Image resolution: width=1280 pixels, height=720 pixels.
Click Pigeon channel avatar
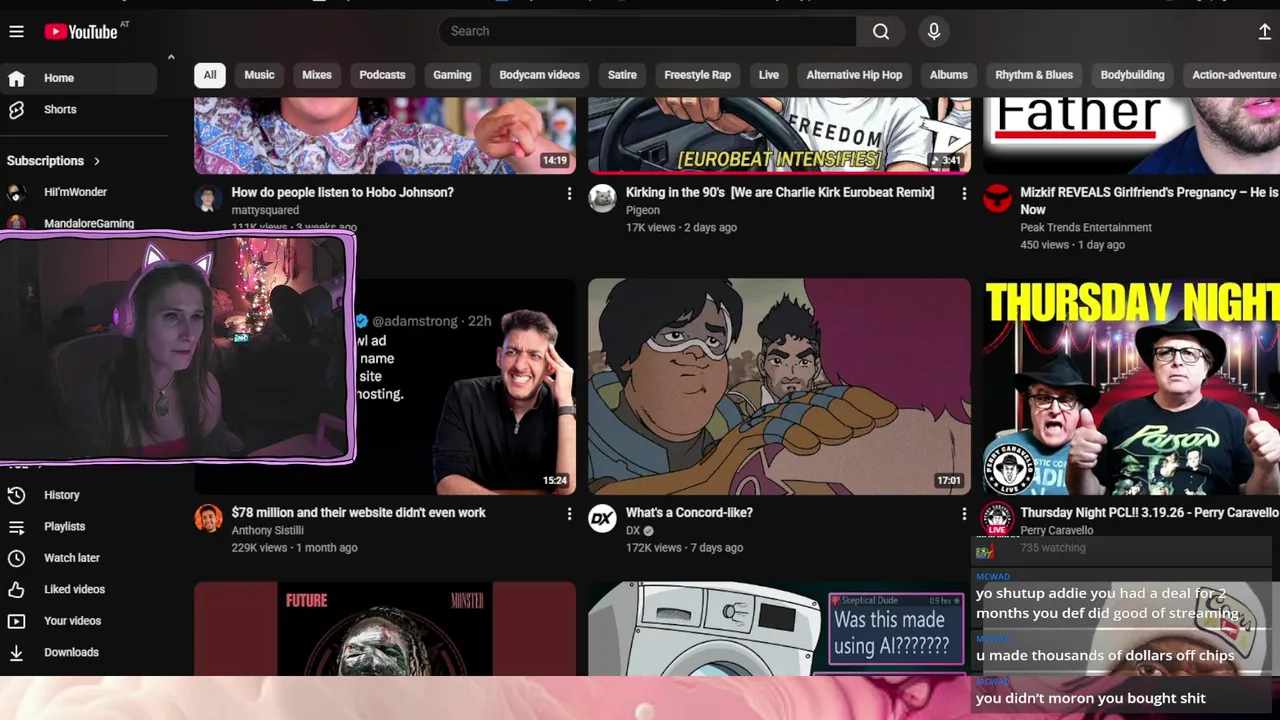(602, 198)
